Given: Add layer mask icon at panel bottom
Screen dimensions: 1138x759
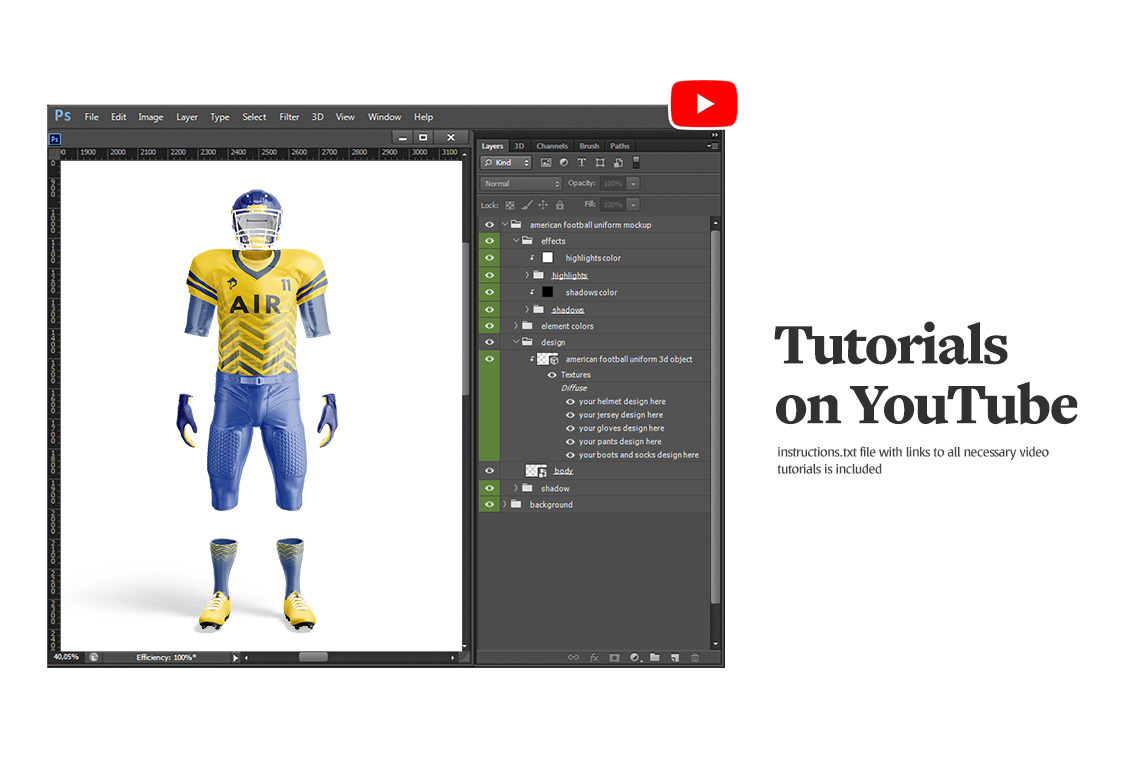Looking at the screenshot, I should click(614, 657).
